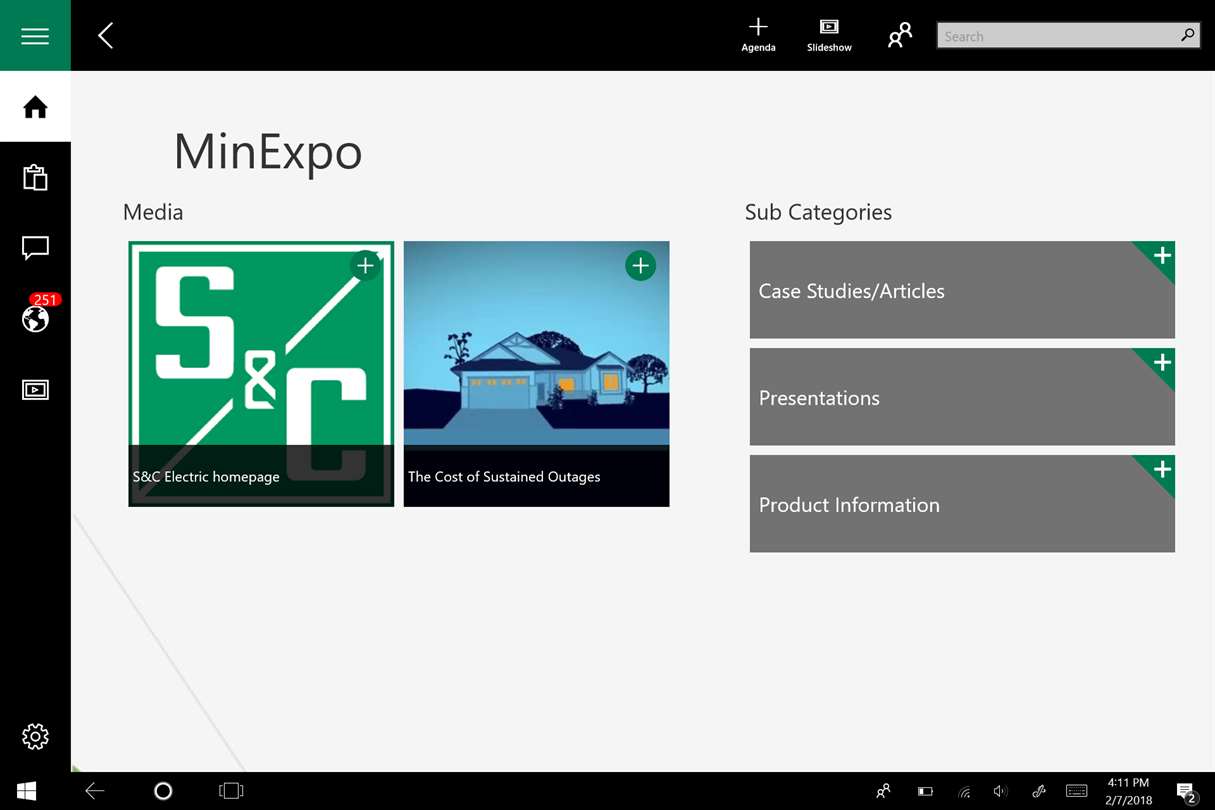Start the Slideshow from the top bar
Image resolution: width=1215 pixels, height=810 pixels.
pos(829,35)
